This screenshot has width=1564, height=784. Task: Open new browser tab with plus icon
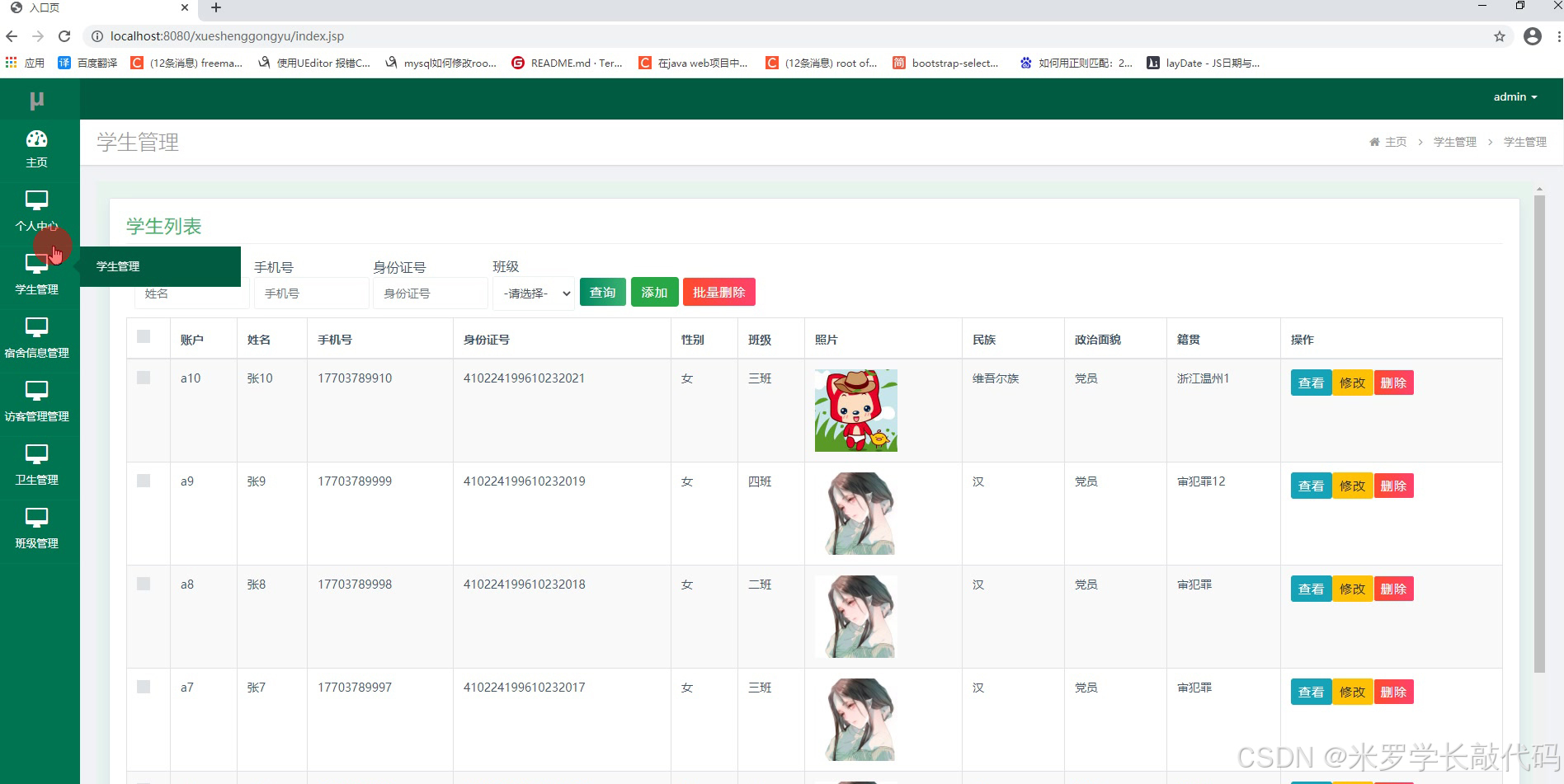point(216,7)
